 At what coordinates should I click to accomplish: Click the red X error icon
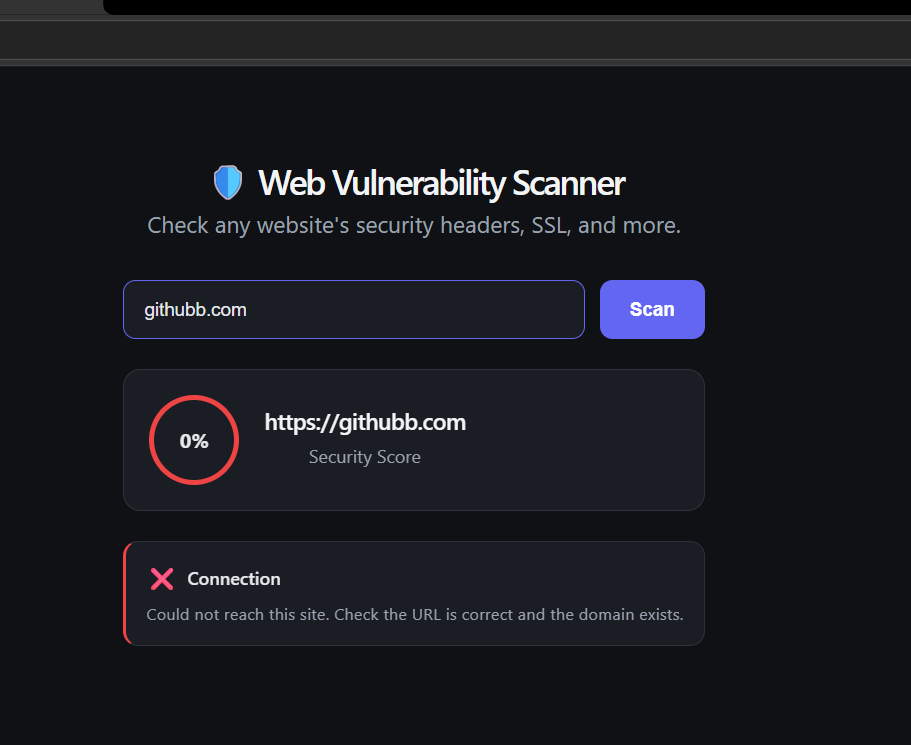162,579
